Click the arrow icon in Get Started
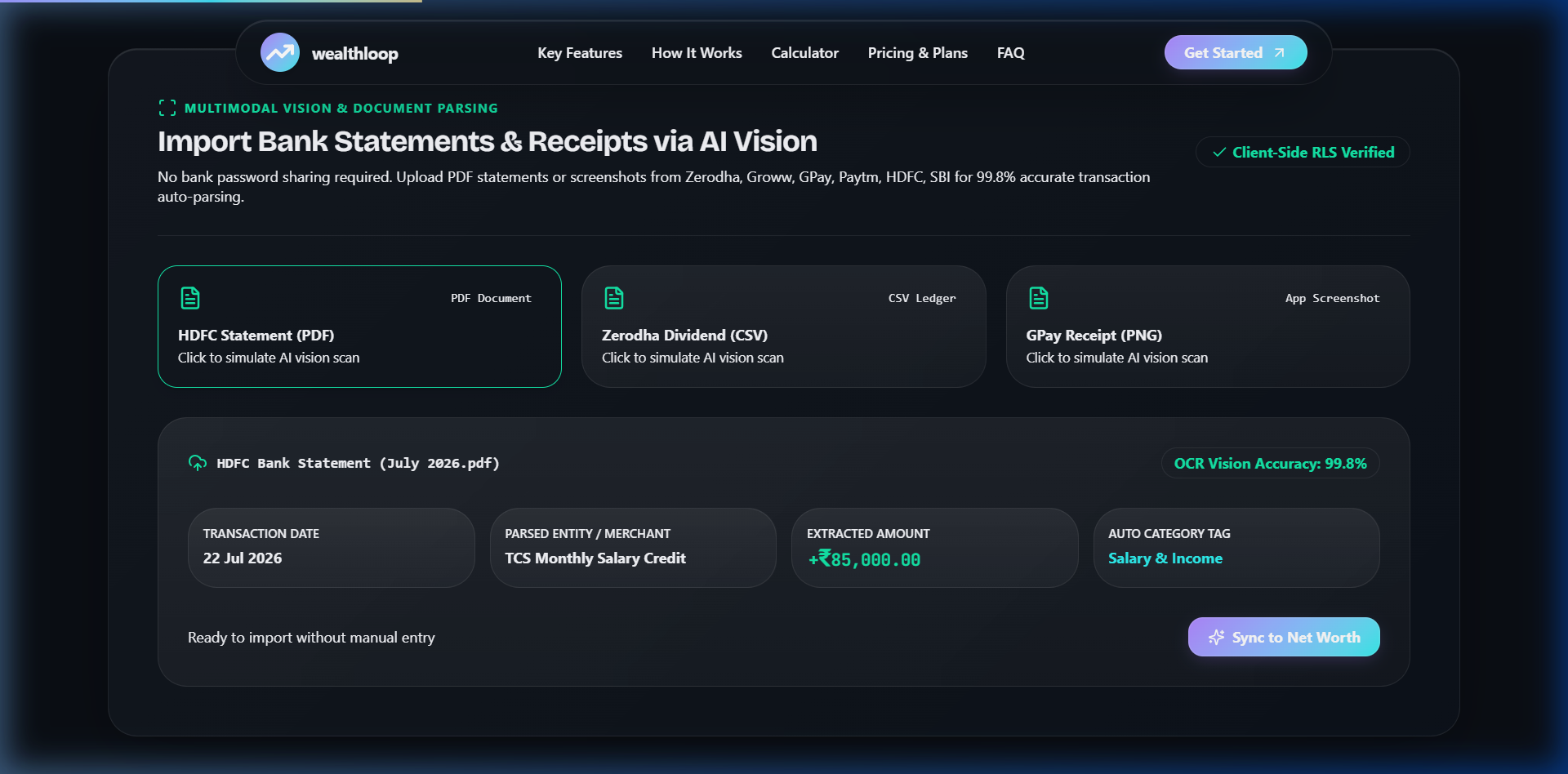Viewport: 1568px width, 774px height. point(1280,53)
